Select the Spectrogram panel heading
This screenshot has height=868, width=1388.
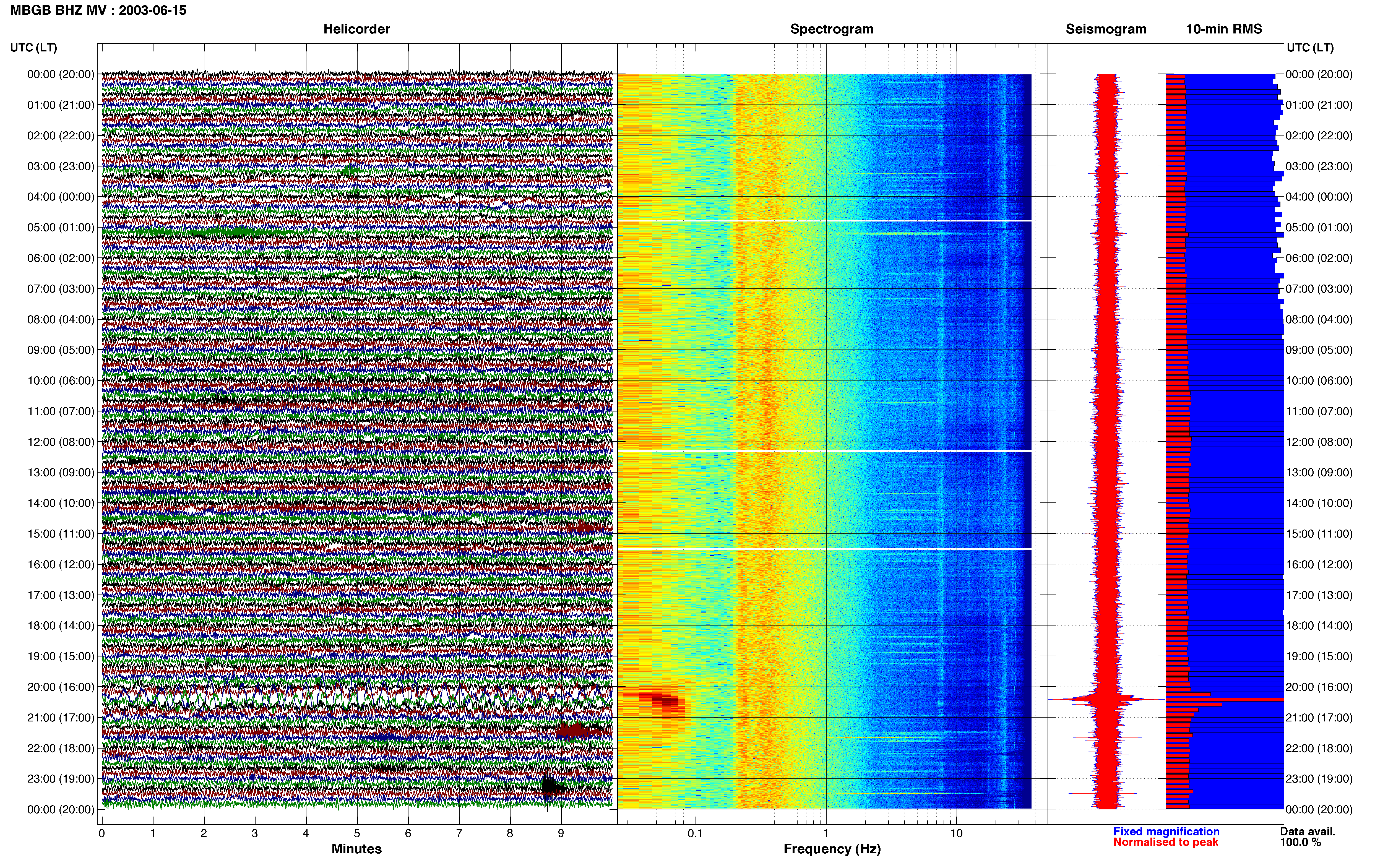click(832, 29)
